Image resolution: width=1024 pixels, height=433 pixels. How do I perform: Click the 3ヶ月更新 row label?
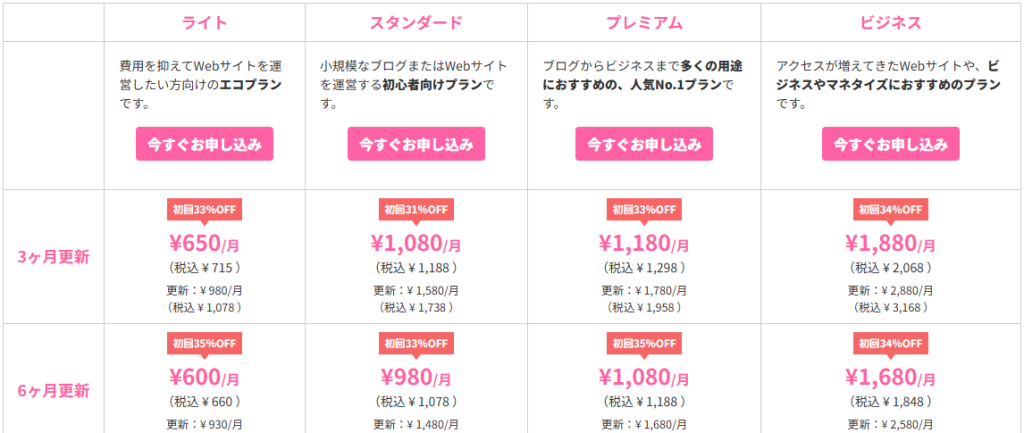click(x=54, y=257)
